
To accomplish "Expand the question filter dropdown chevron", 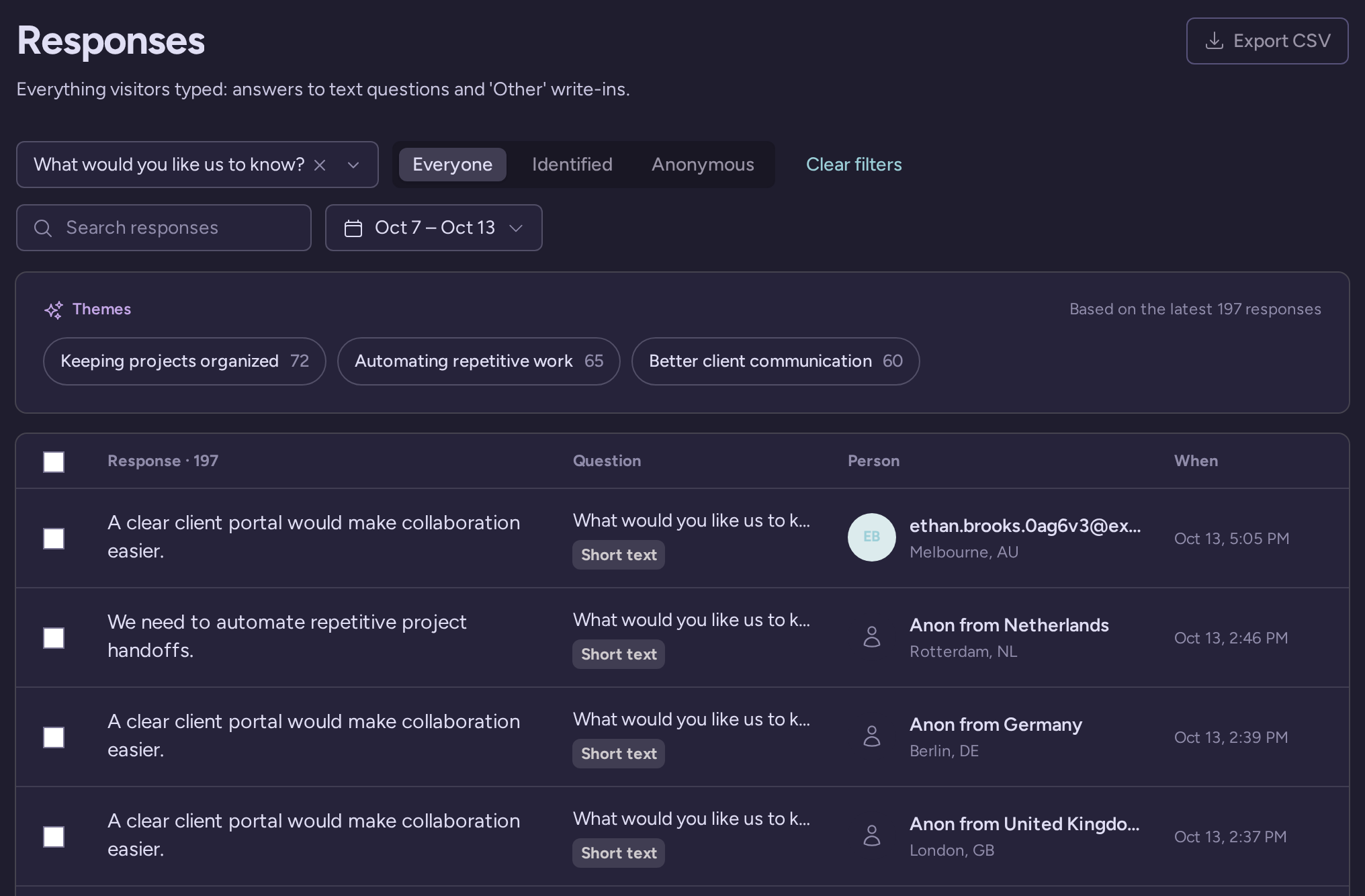I will point(353,165).
